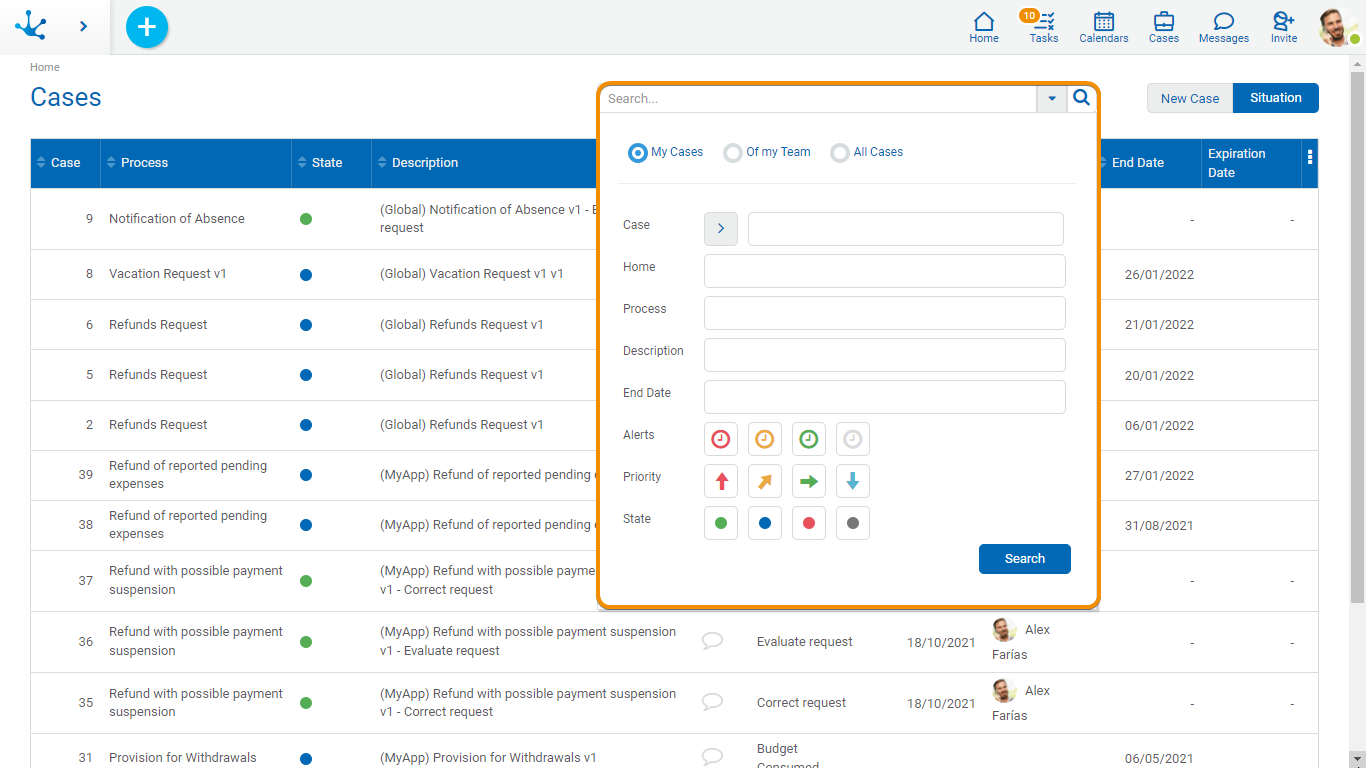
Task: Select the All Cases radio button
Action: pyautogui.click(x=840, y=153)
